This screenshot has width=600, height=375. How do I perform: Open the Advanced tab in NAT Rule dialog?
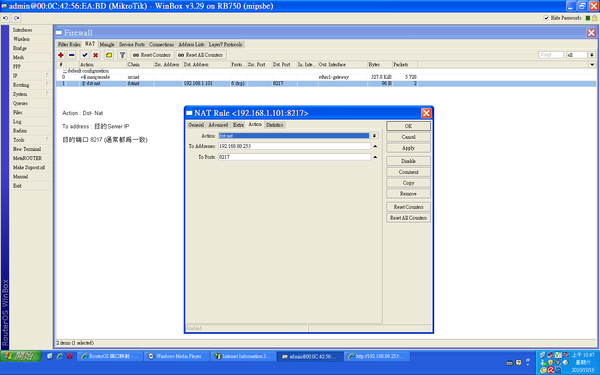click(218, 125)
